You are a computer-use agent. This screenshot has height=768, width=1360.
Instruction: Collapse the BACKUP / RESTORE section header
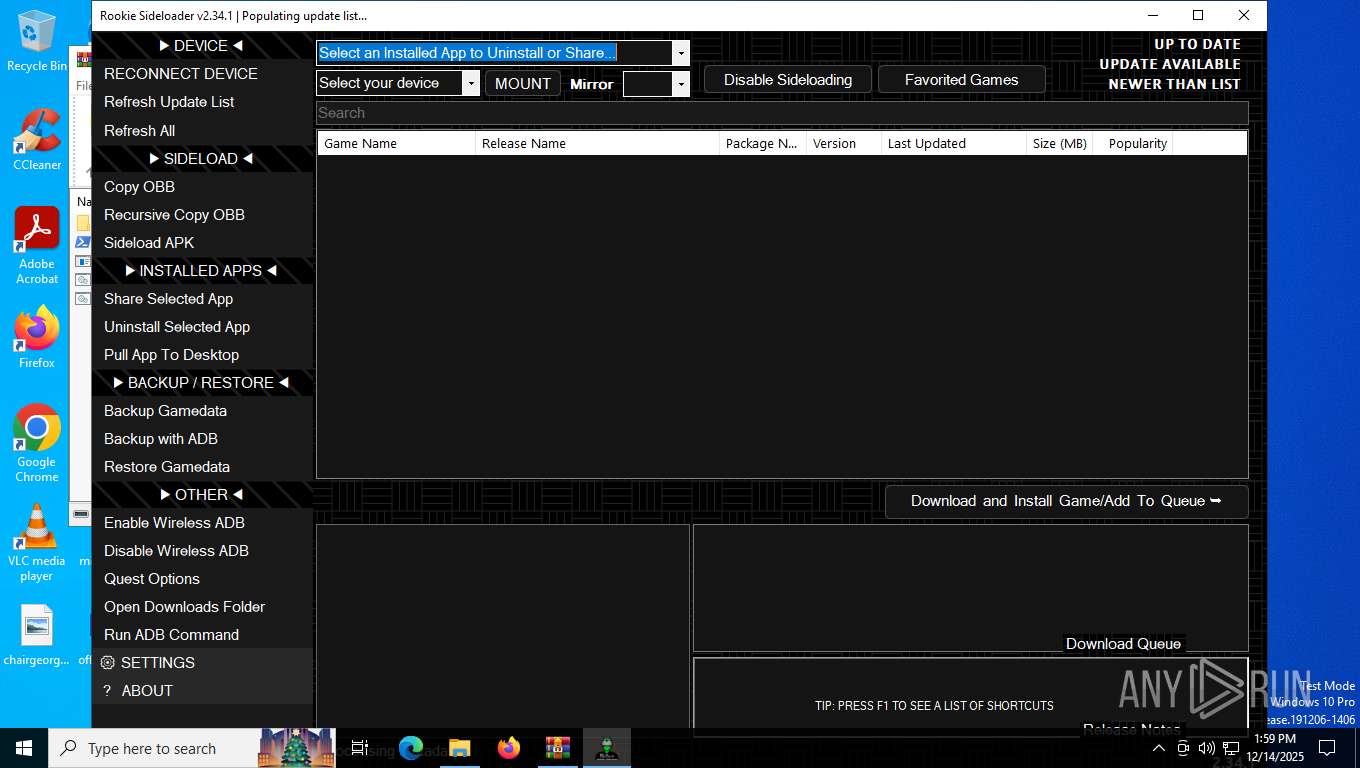click(x=202, y=382)
